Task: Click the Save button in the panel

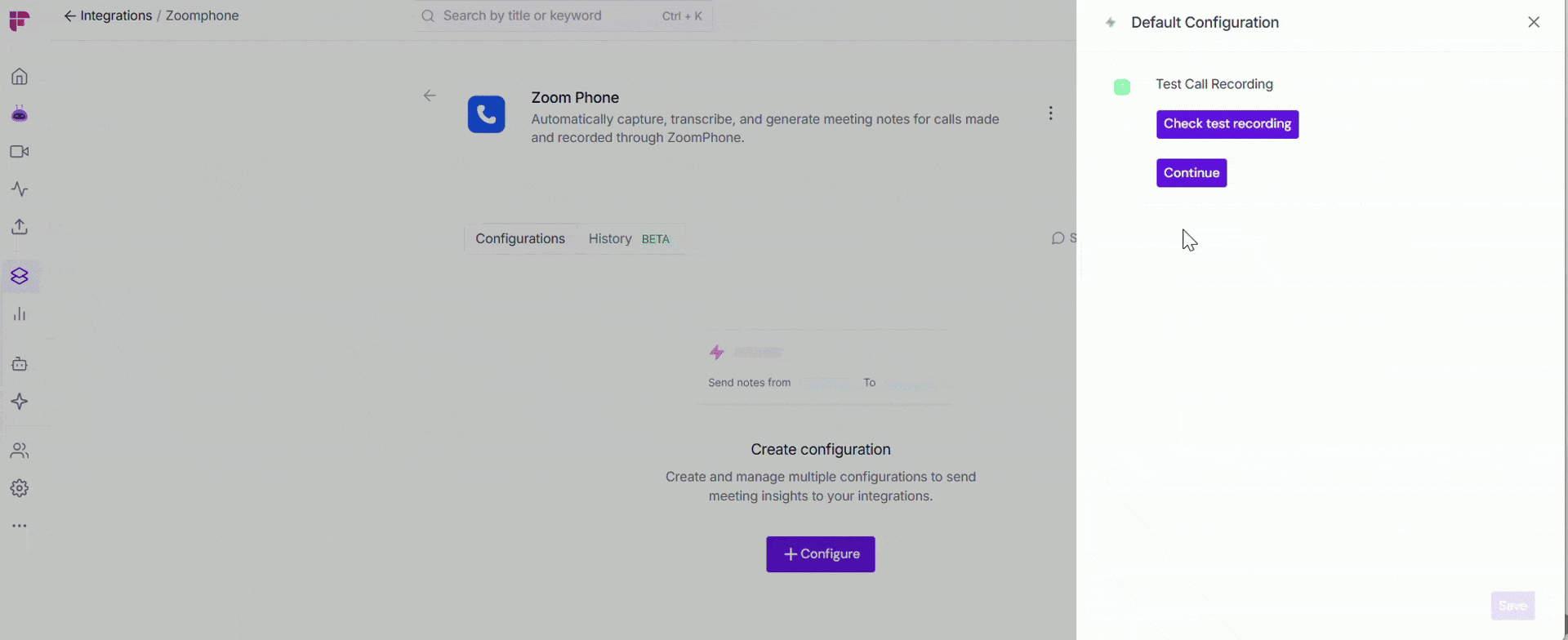Action: pyautogui.click(x=1512, y=606)
